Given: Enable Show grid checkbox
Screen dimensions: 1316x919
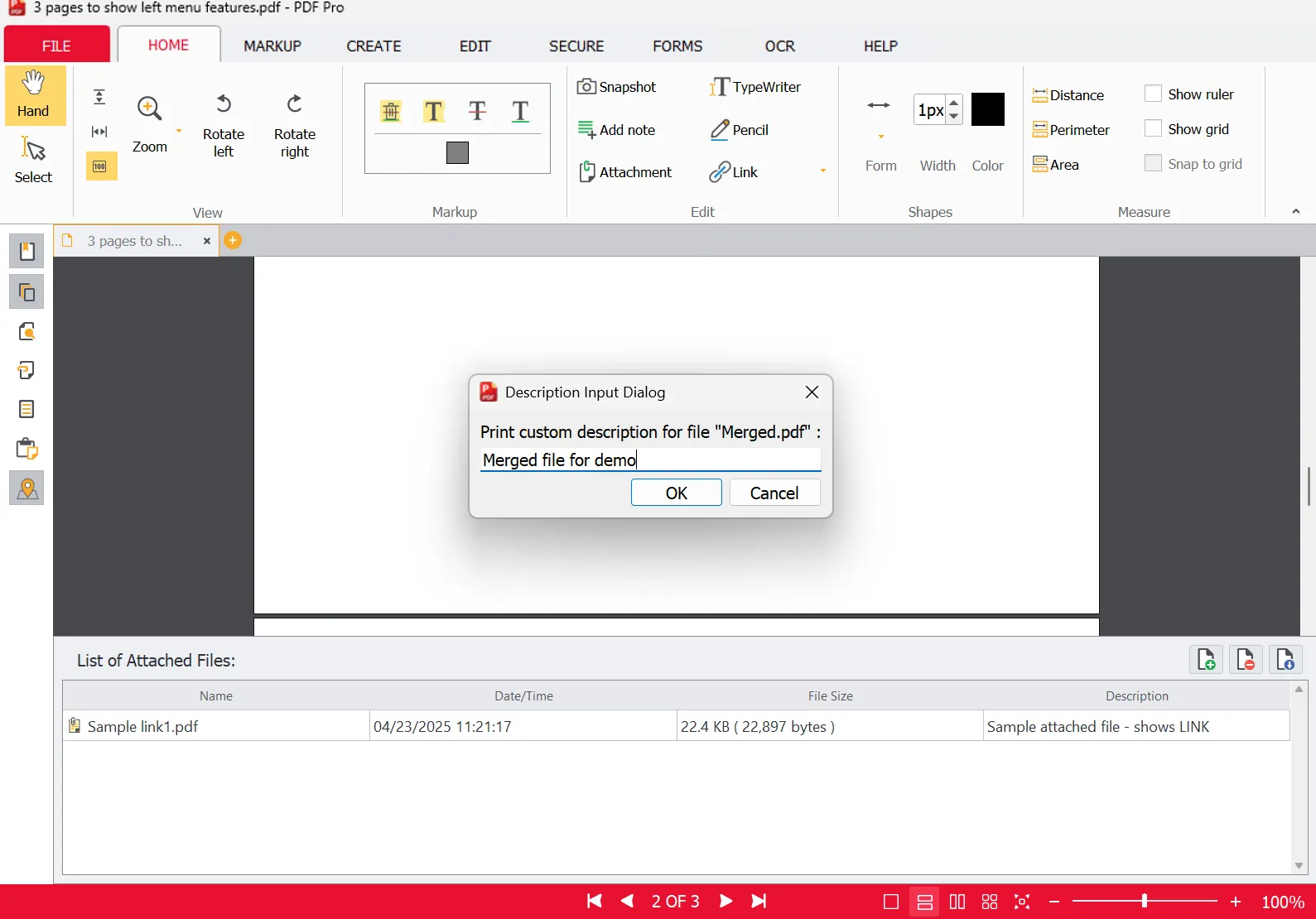Looking at the screenshot, I should click(1153, 128).
